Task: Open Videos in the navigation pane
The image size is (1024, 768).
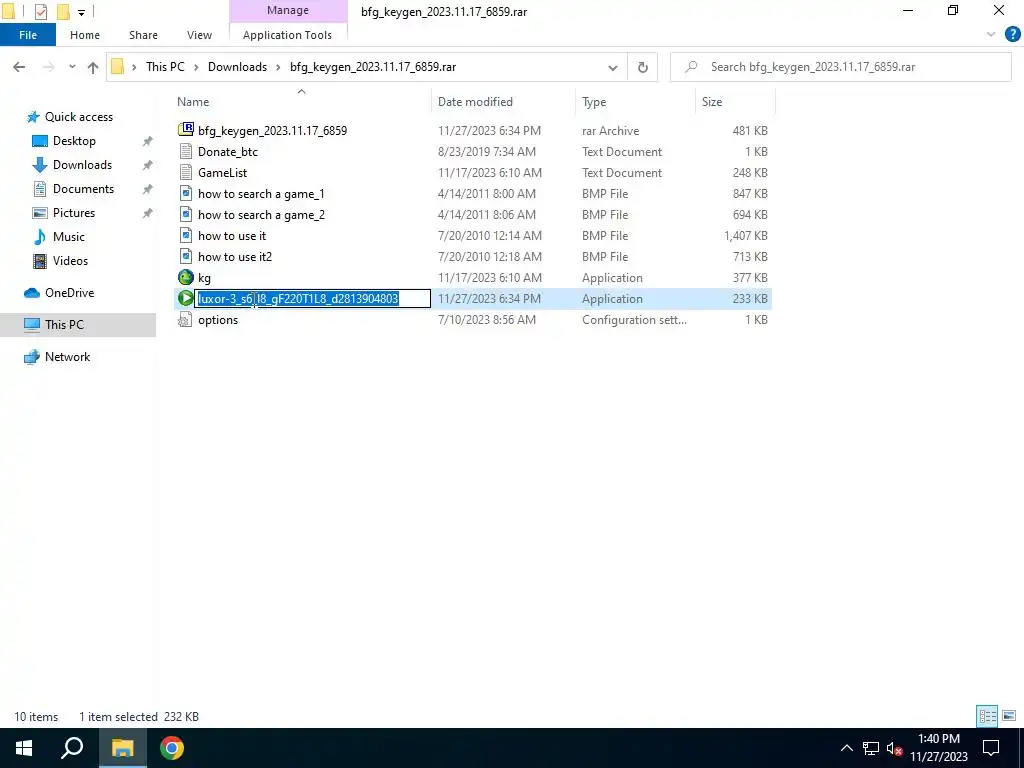Action: [70, 261]
